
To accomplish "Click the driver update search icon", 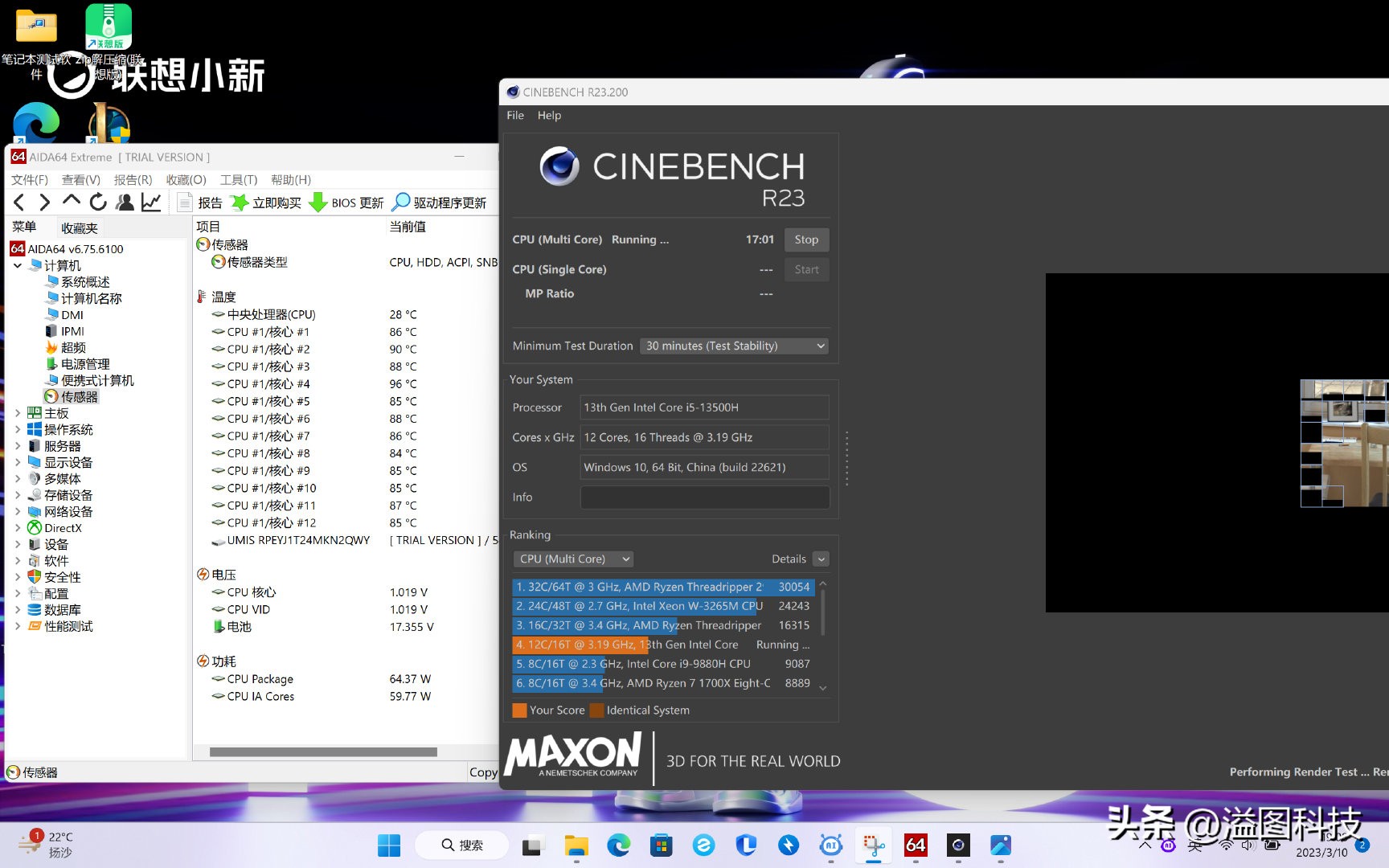I will [x=400, y=203].
